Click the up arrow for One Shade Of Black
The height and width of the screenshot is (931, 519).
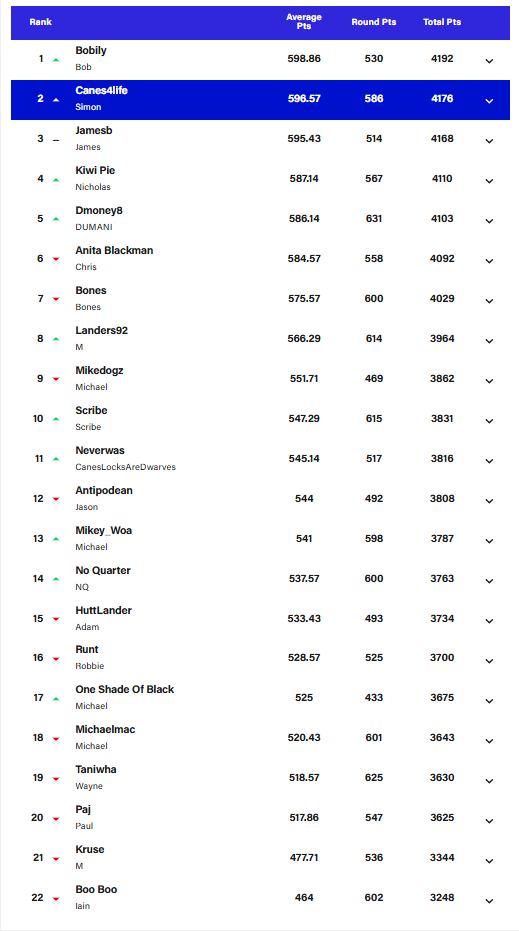point(56,699)
